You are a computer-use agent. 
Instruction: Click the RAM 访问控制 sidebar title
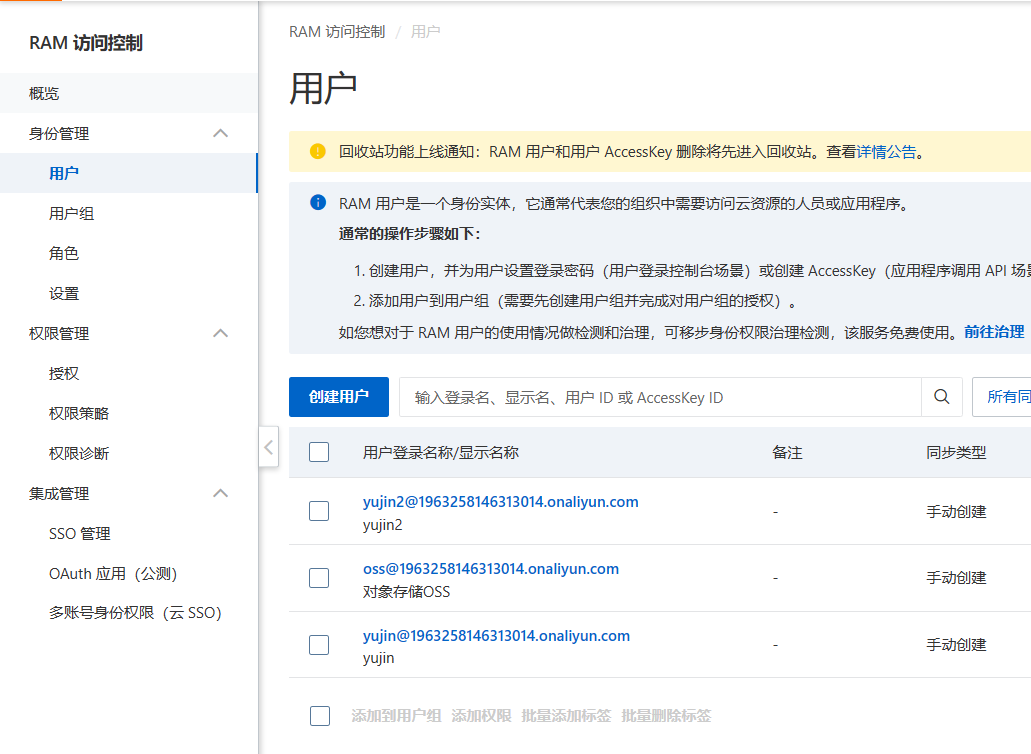85,43
